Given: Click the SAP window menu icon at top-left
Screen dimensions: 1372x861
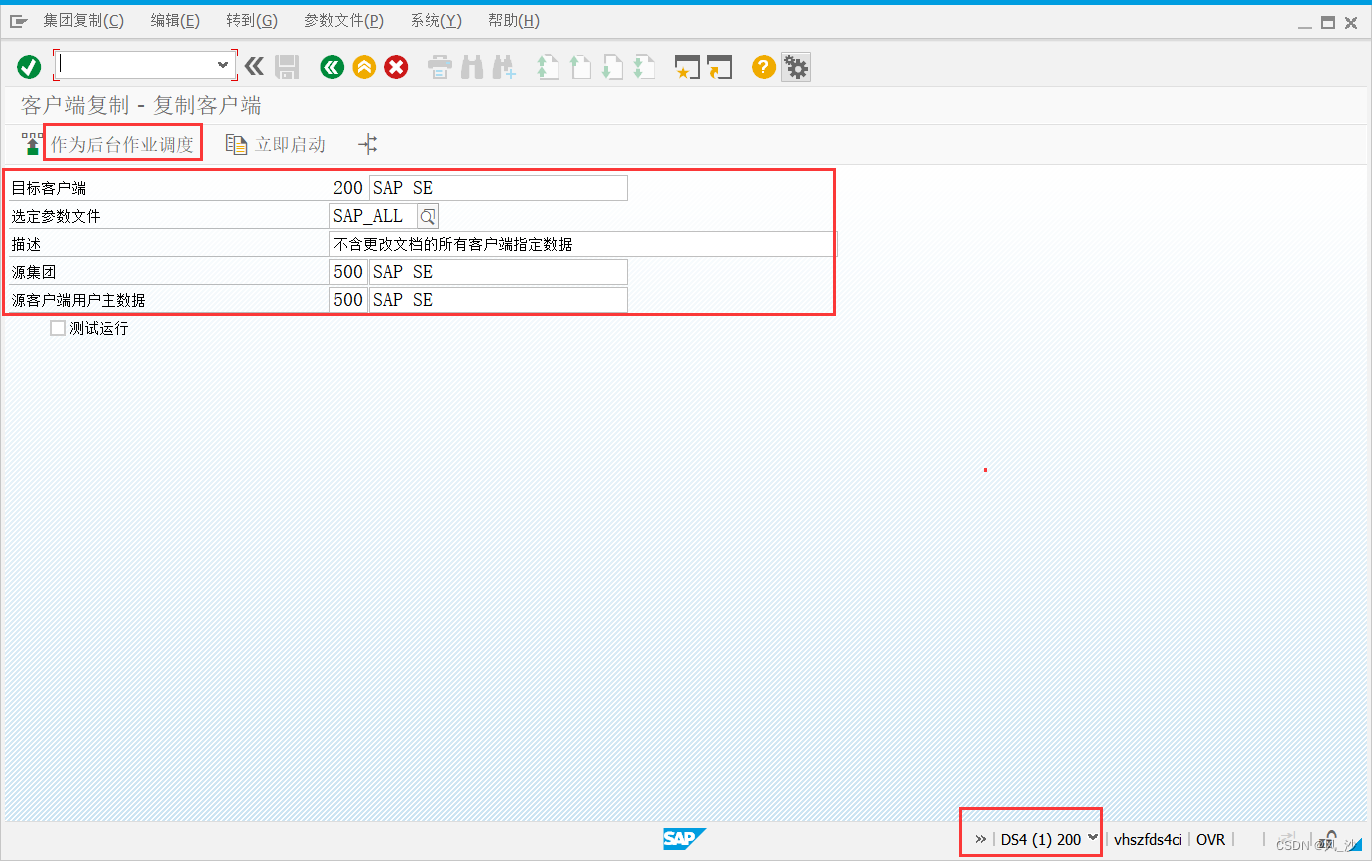Looking at the screenshot, I should click(x=19, y=21).
